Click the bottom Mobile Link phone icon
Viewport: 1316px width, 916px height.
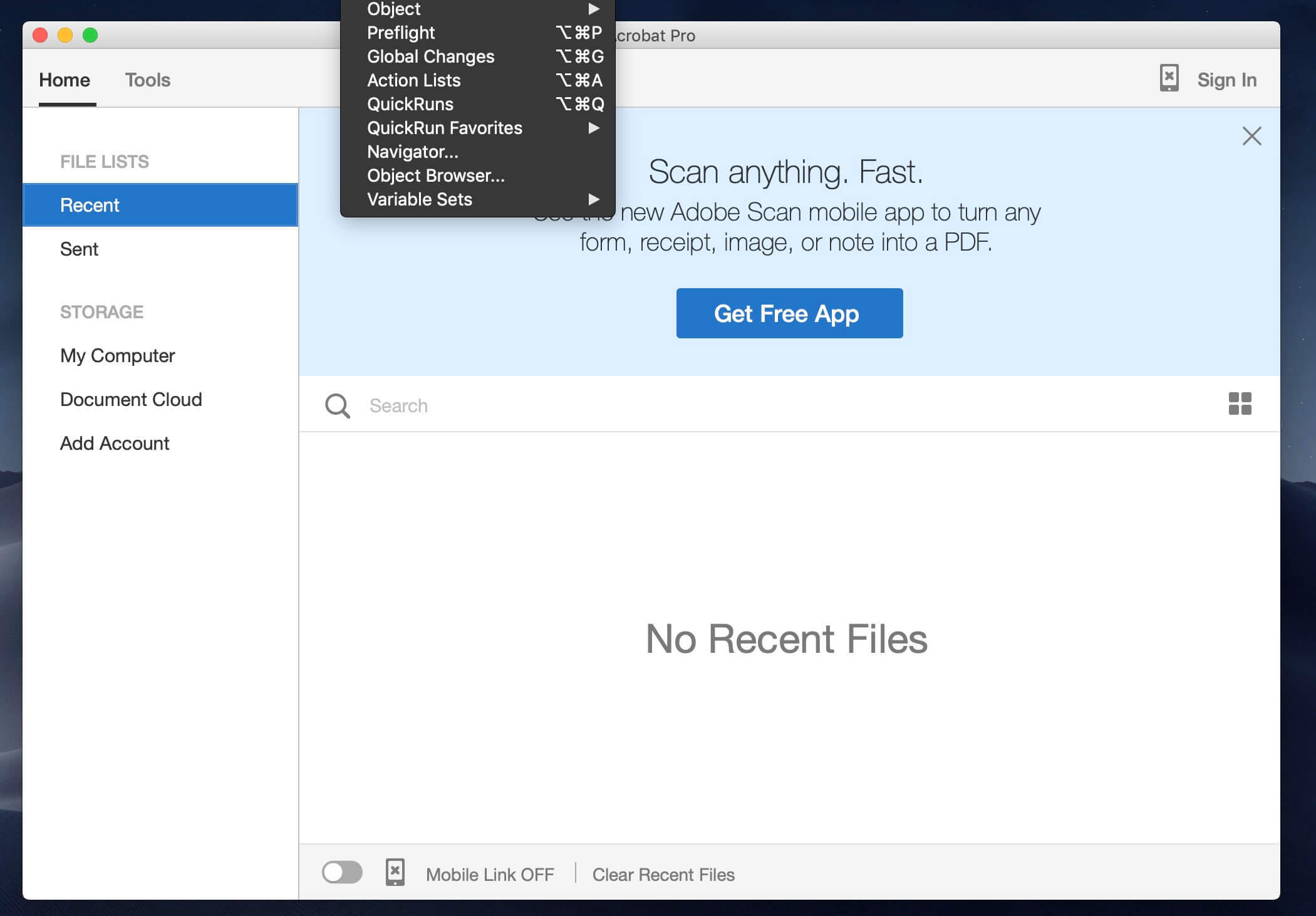click(x=395, y=872)
